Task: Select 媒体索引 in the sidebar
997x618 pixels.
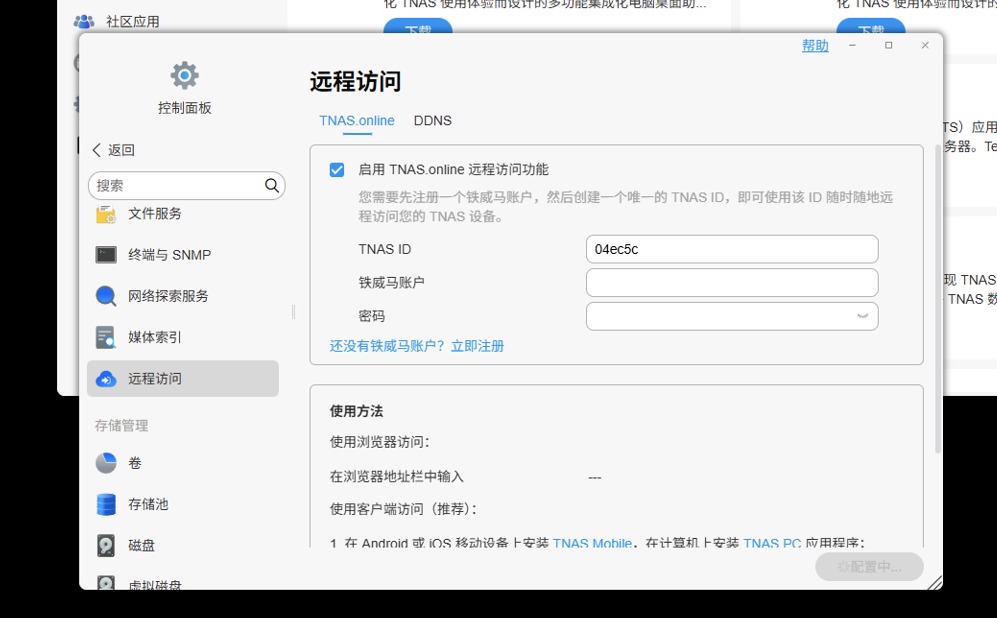Action: click(183, 337)
